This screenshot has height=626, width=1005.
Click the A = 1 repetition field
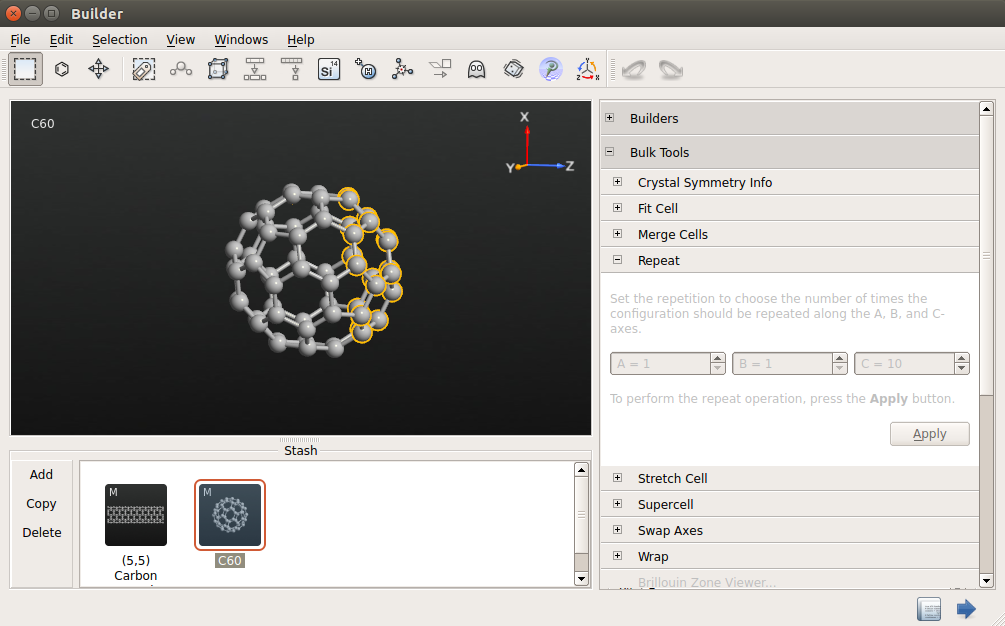660,363
